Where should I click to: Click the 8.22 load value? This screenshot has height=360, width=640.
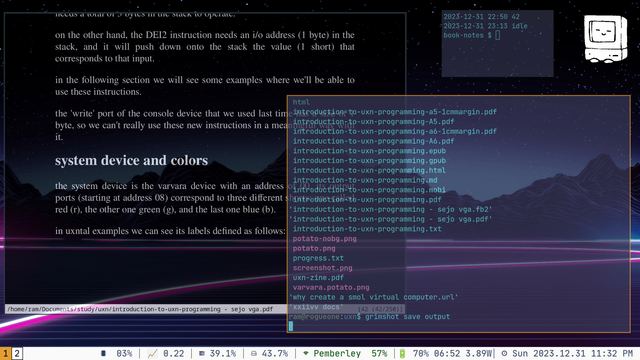[173, 353]
